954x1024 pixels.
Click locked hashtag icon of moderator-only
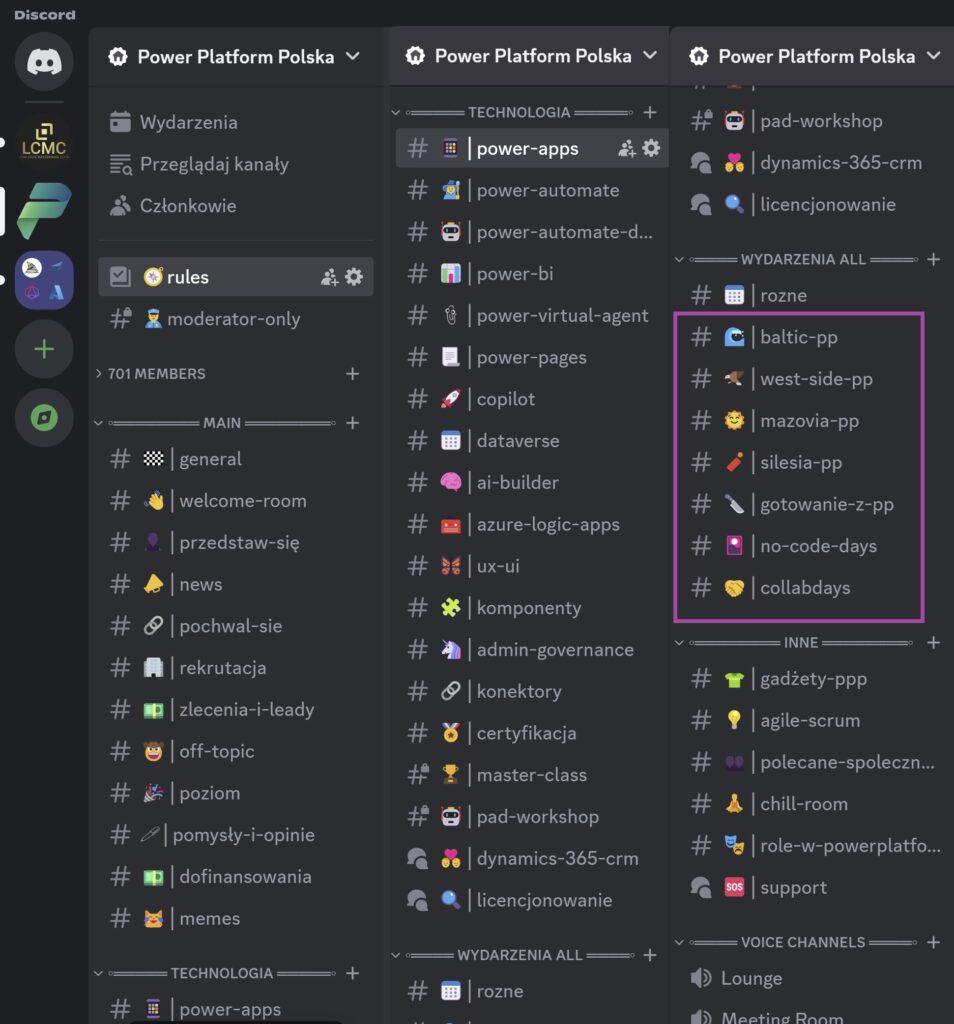point(121,318)
